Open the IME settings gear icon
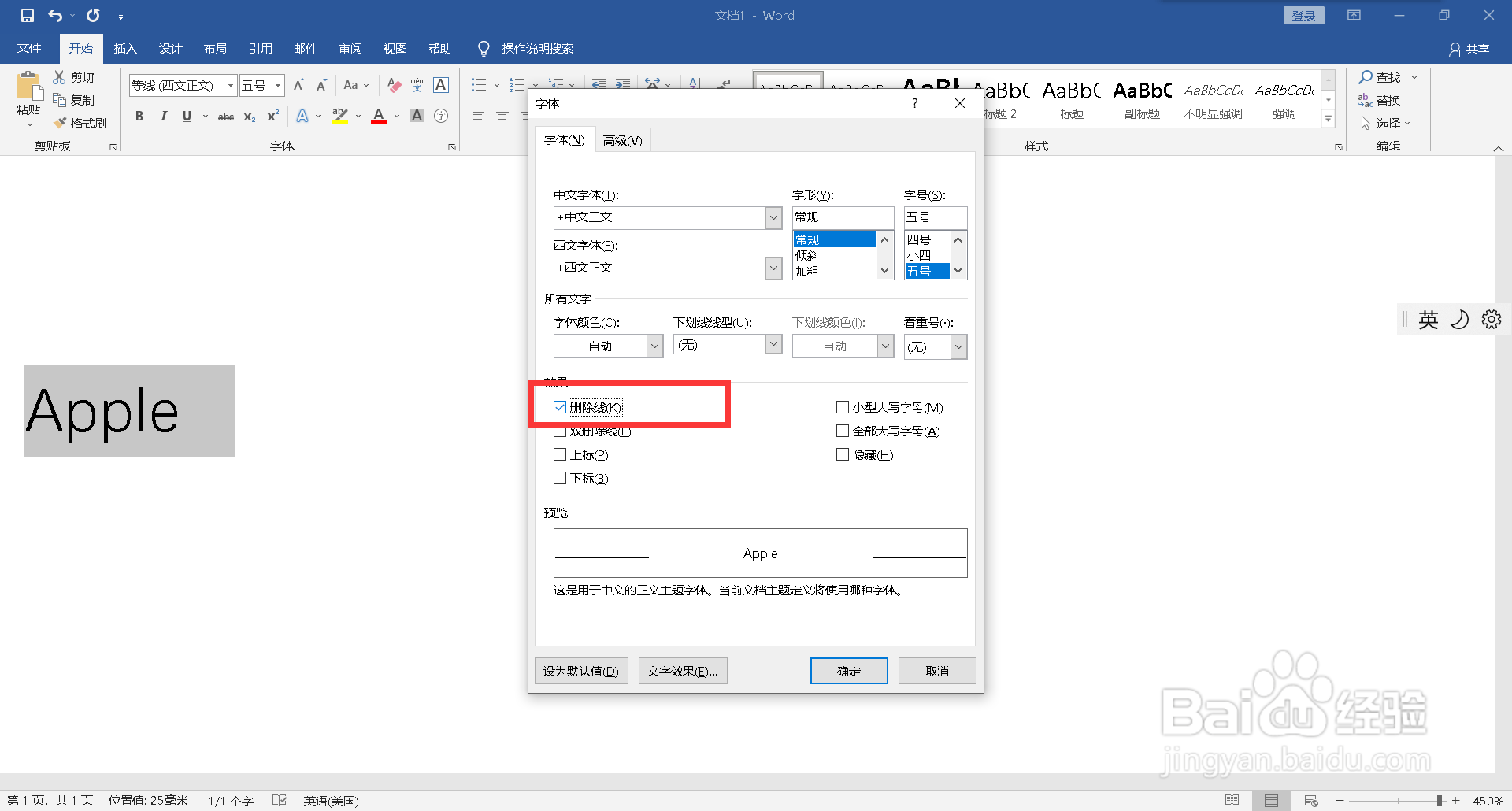The width and height of the screenshot is (1512, 811). click(1492, 319)
